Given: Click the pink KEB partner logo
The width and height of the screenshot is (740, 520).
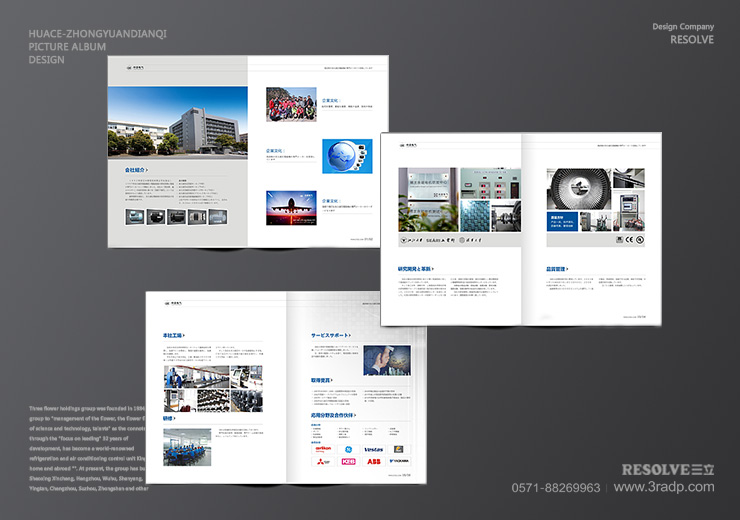Looking at the screenshot, I should point(348,461).
